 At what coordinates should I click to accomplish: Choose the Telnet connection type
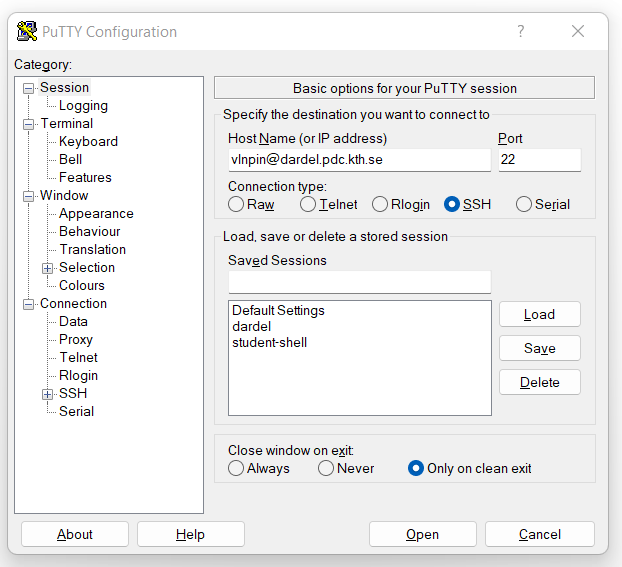308,204
